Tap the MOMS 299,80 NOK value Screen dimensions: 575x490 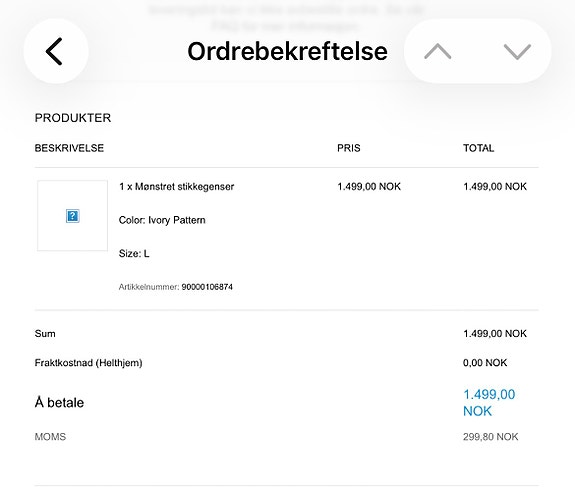491,437
